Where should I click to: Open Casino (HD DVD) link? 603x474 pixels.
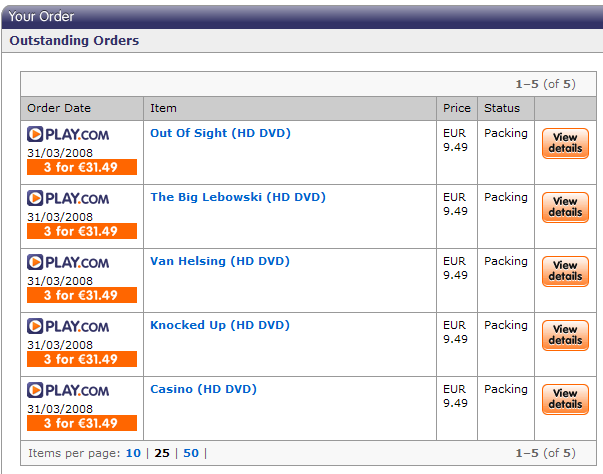[203, 389]
